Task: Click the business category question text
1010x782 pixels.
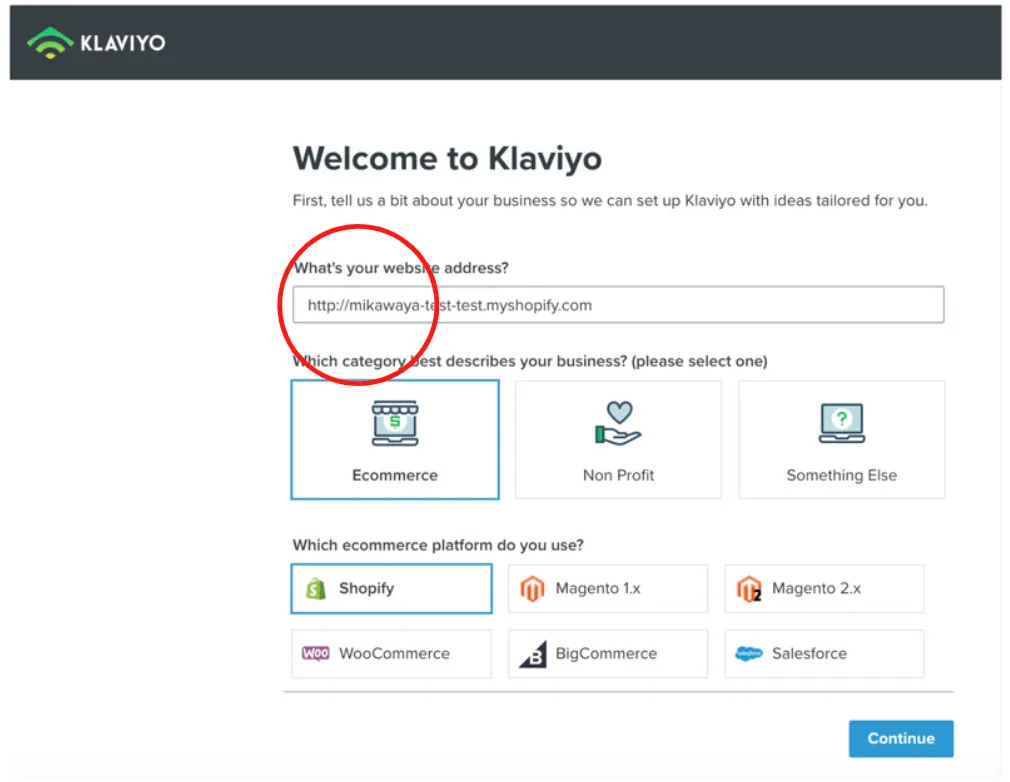Action: (530, 361)
